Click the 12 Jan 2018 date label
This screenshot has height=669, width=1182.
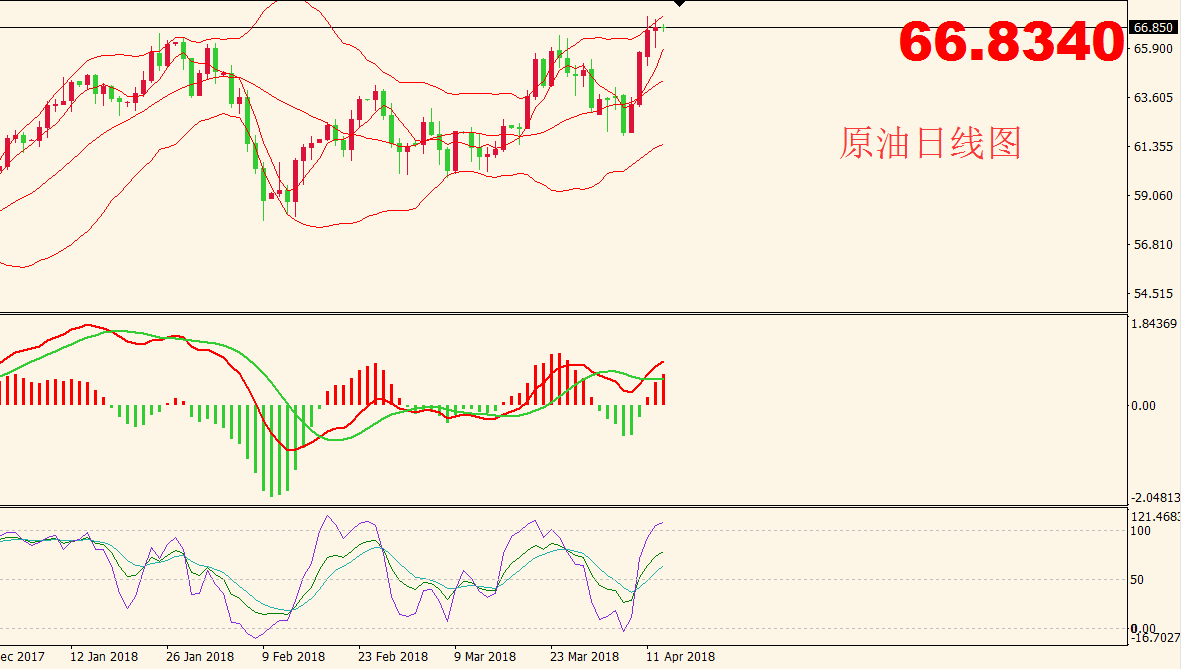point(104,657)
